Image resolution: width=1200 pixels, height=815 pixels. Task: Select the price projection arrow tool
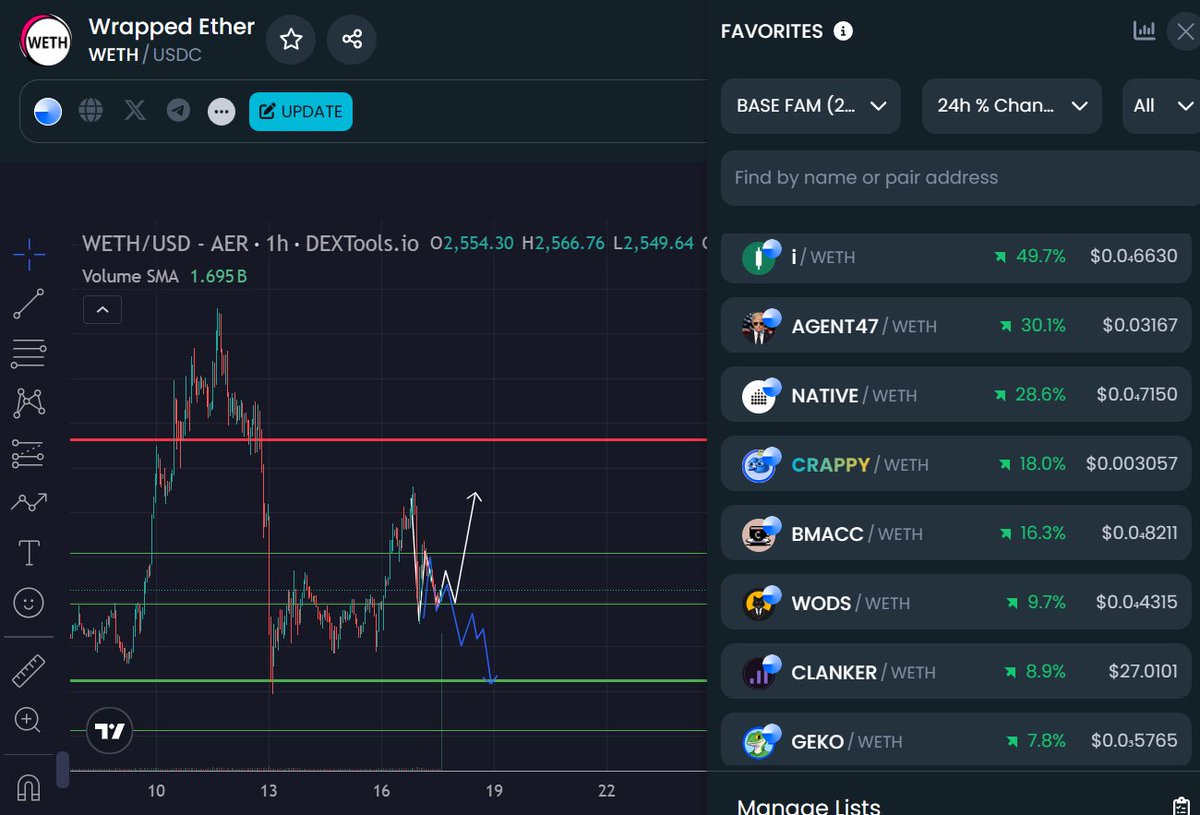point(29,503)
